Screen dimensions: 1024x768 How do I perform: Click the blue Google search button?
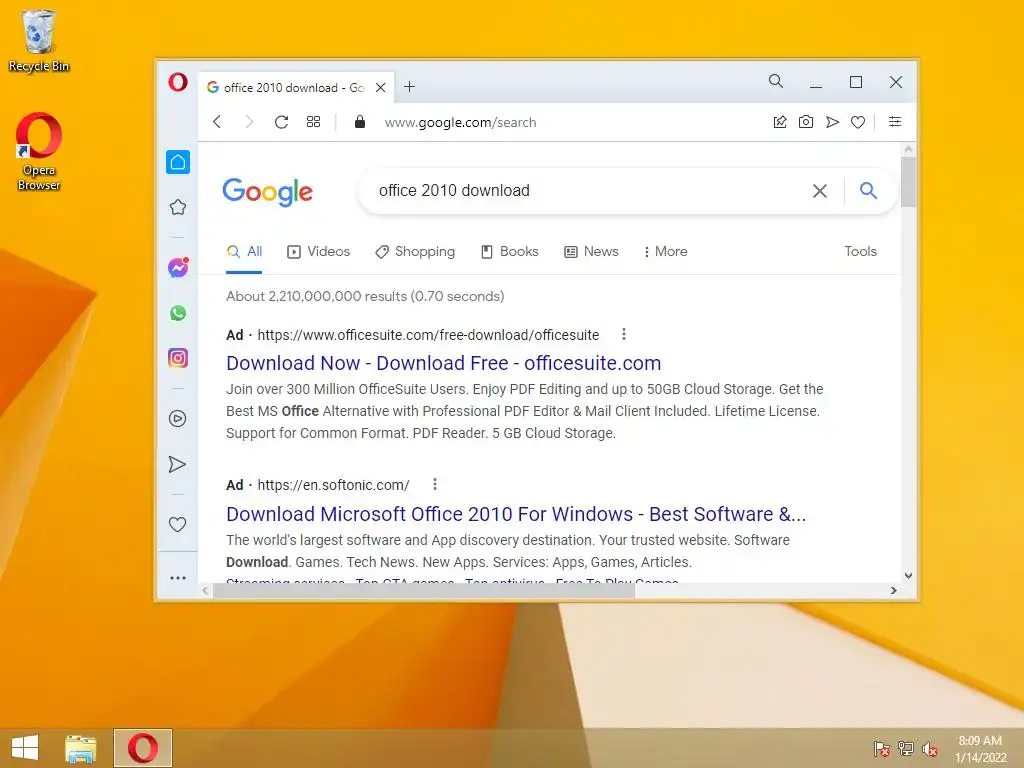(x=868, y=191)
